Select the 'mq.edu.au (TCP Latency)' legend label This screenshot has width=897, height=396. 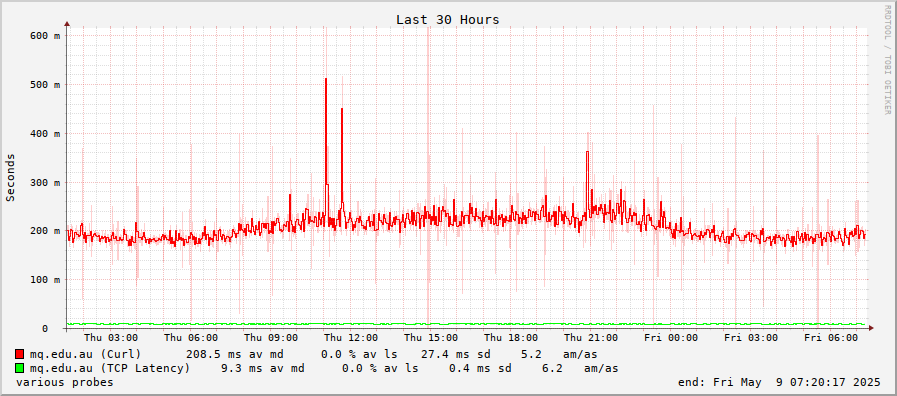[x=110, y=368]
